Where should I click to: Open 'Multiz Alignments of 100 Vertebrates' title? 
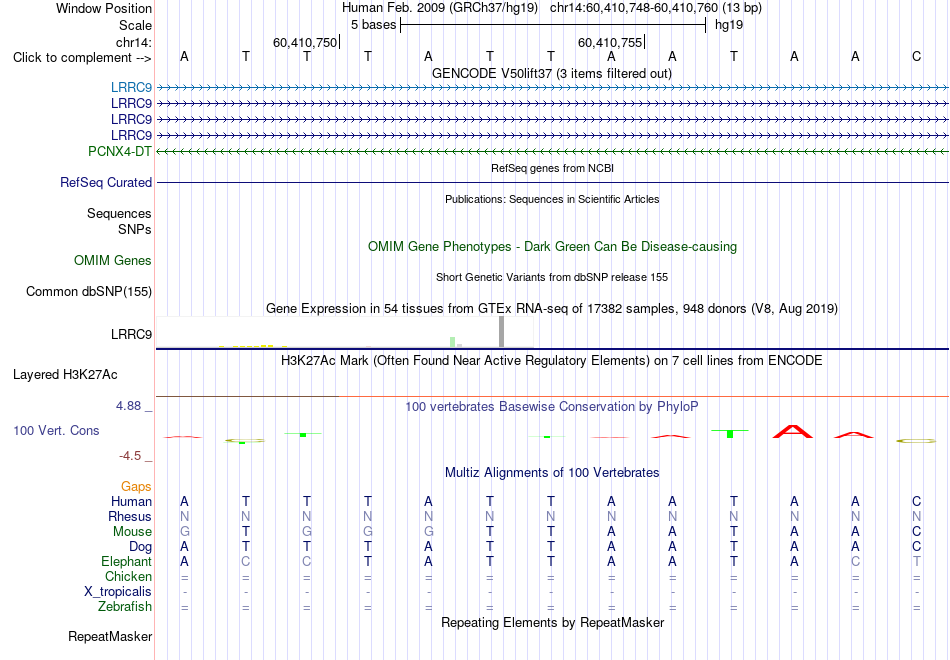pyautogui.click(x=552, y=473)
